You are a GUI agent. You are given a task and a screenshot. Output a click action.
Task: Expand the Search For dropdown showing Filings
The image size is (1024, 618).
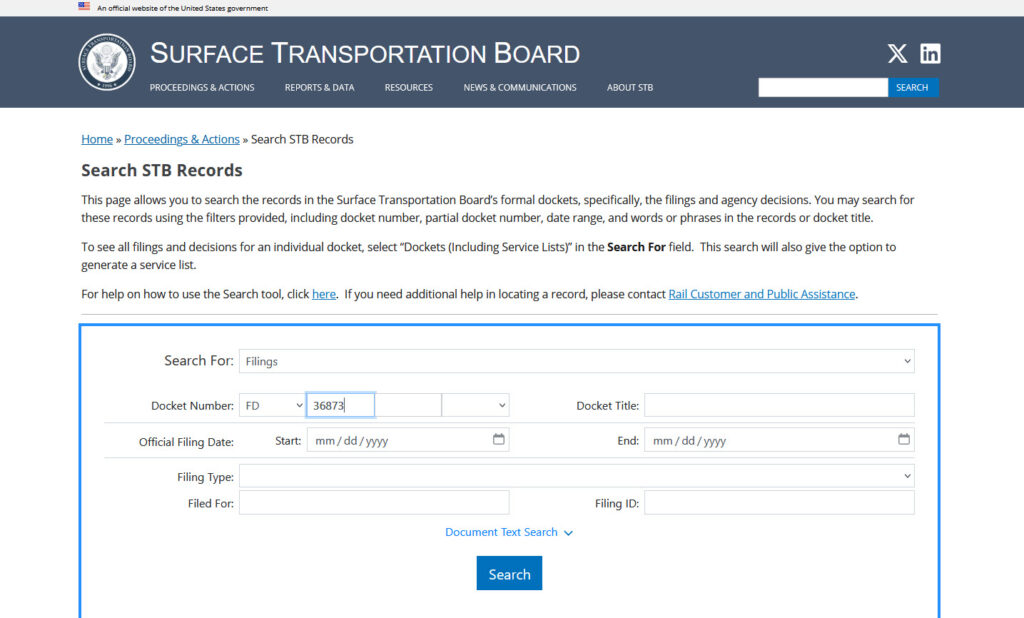point(576,361)
